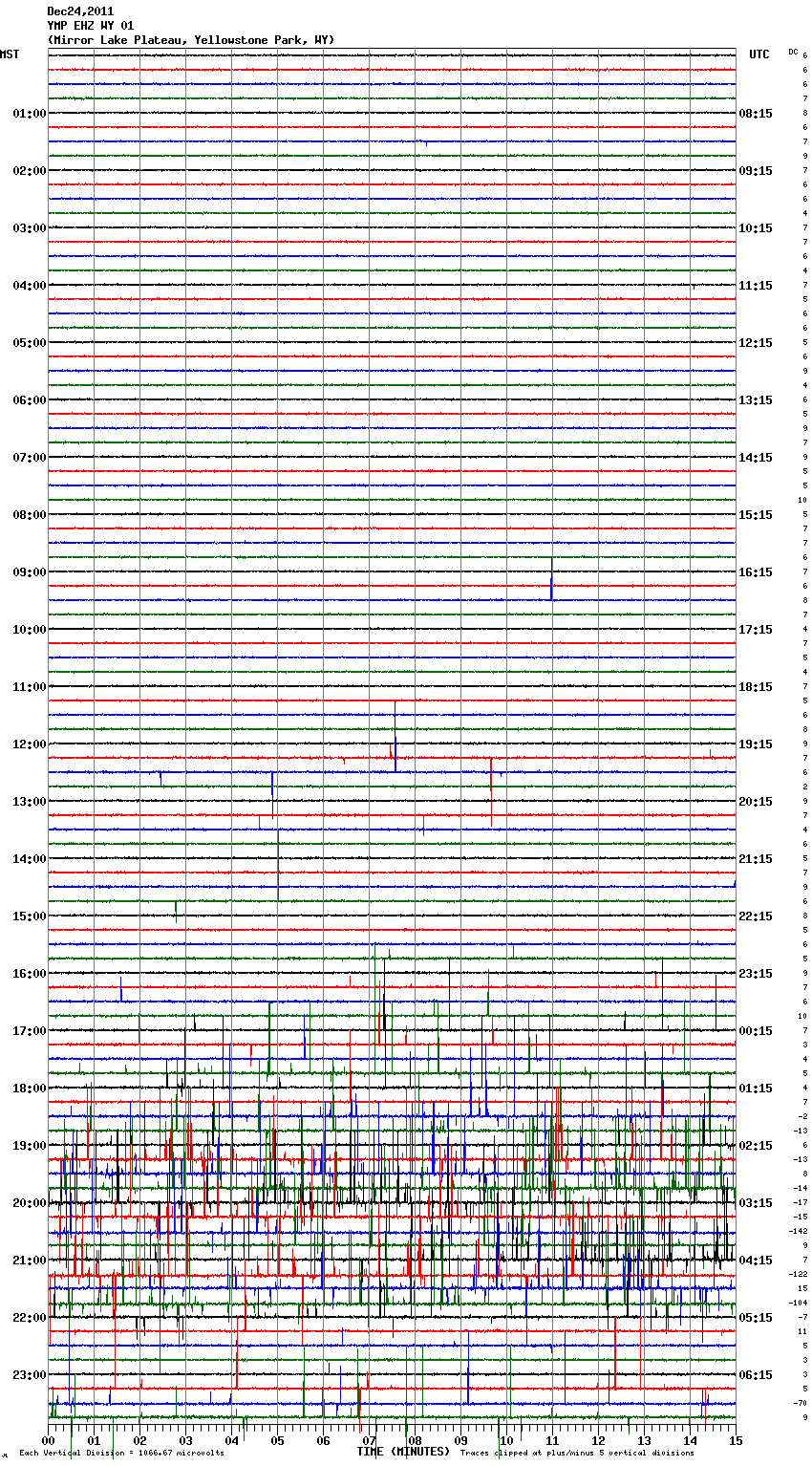
Task: Click the 00:15 UTC time label
Action: point(756,1031)
